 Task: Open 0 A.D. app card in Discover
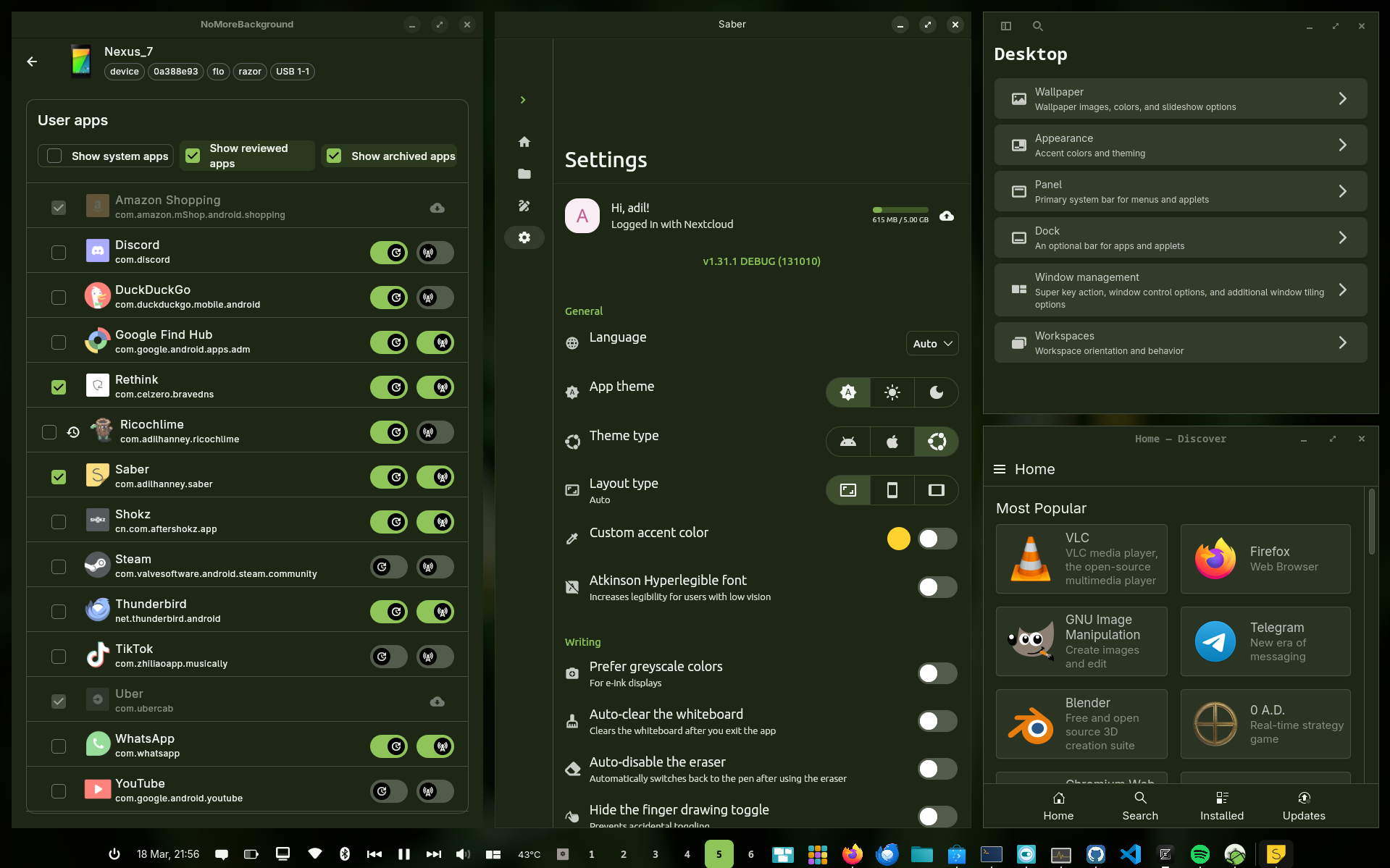[1265, 724]
